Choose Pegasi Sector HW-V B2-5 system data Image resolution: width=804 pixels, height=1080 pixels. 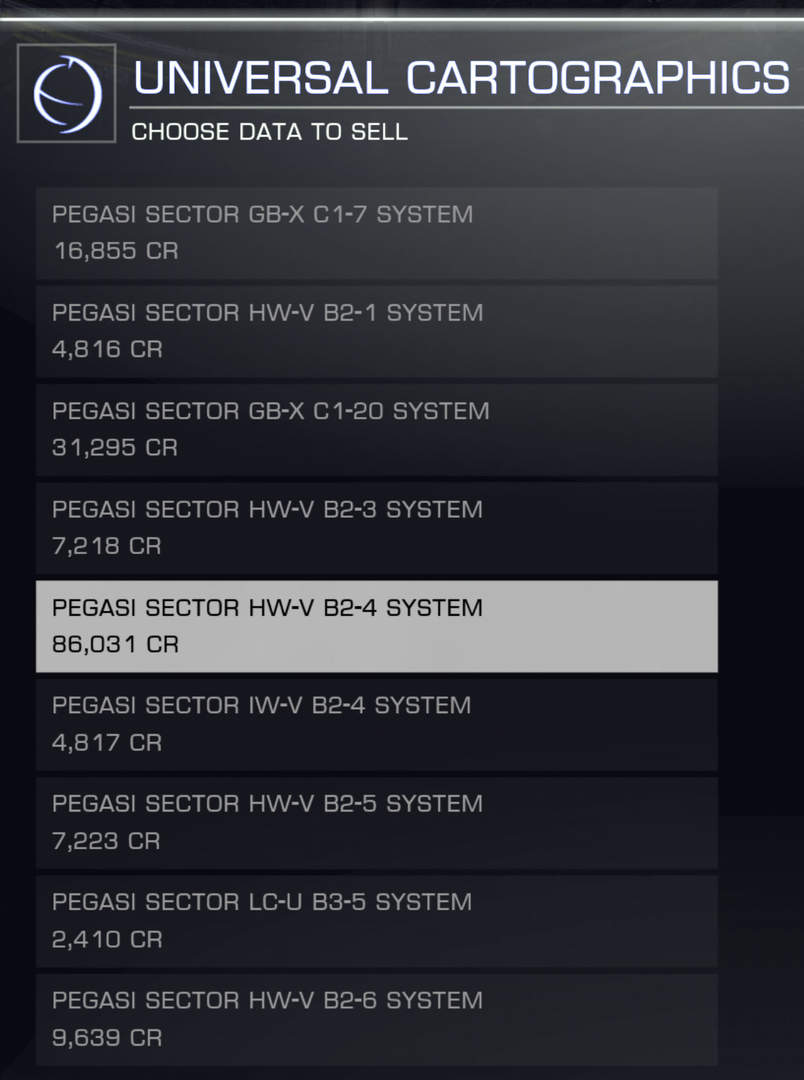click(377, 823)
